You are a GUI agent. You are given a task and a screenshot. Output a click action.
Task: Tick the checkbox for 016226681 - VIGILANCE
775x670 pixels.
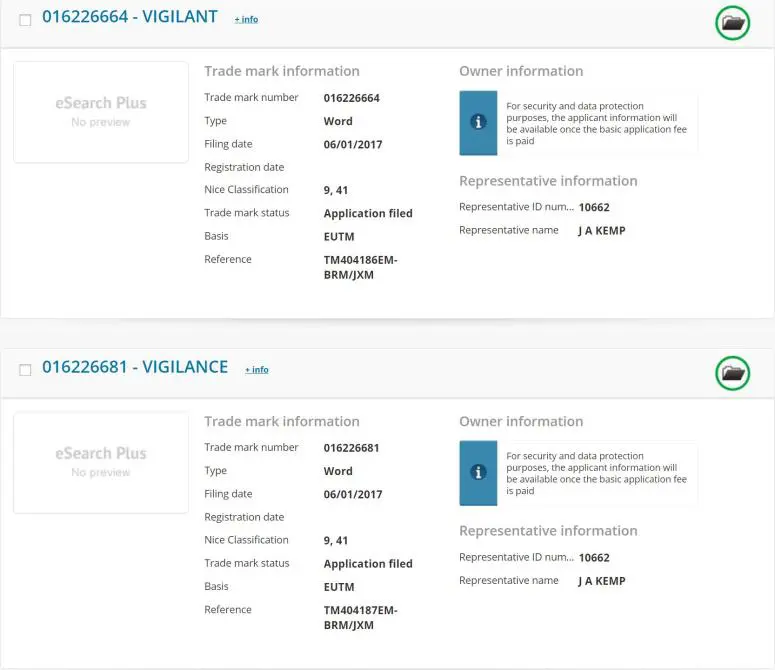tap(26, 370)
